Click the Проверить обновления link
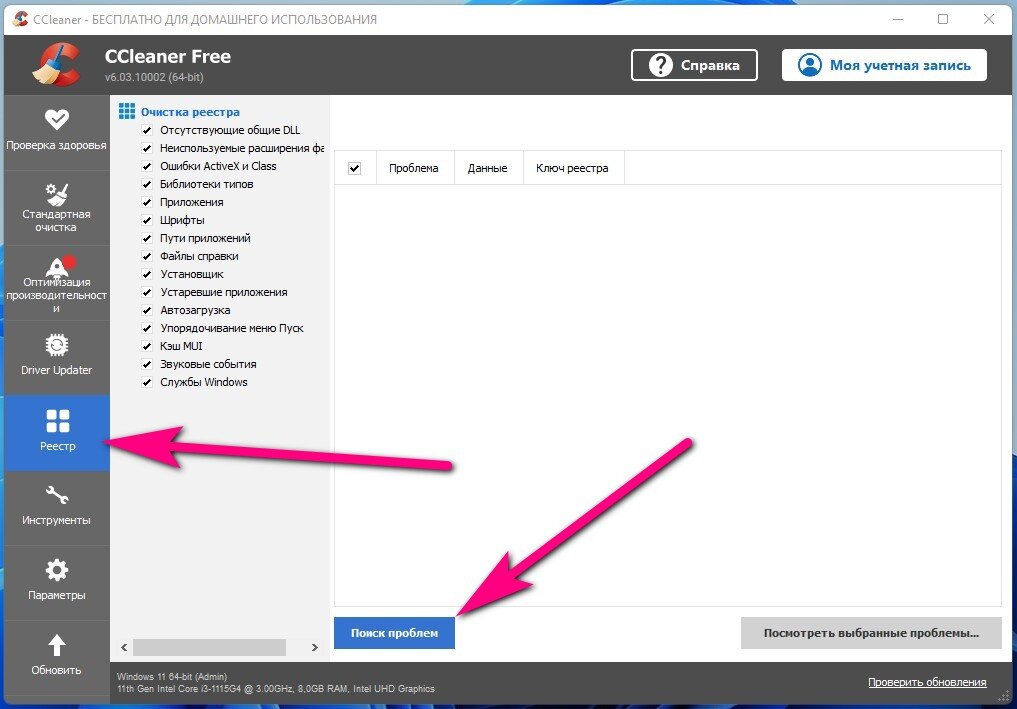This screenshot has height=709, width=1017. [927, 682]
